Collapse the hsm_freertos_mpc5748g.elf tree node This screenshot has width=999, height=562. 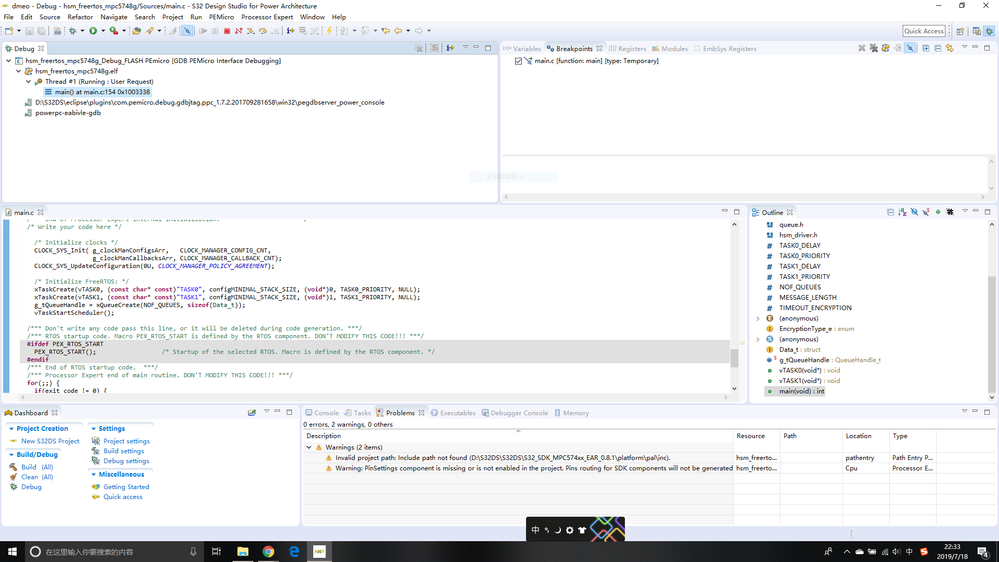click(x=18, y=71)
